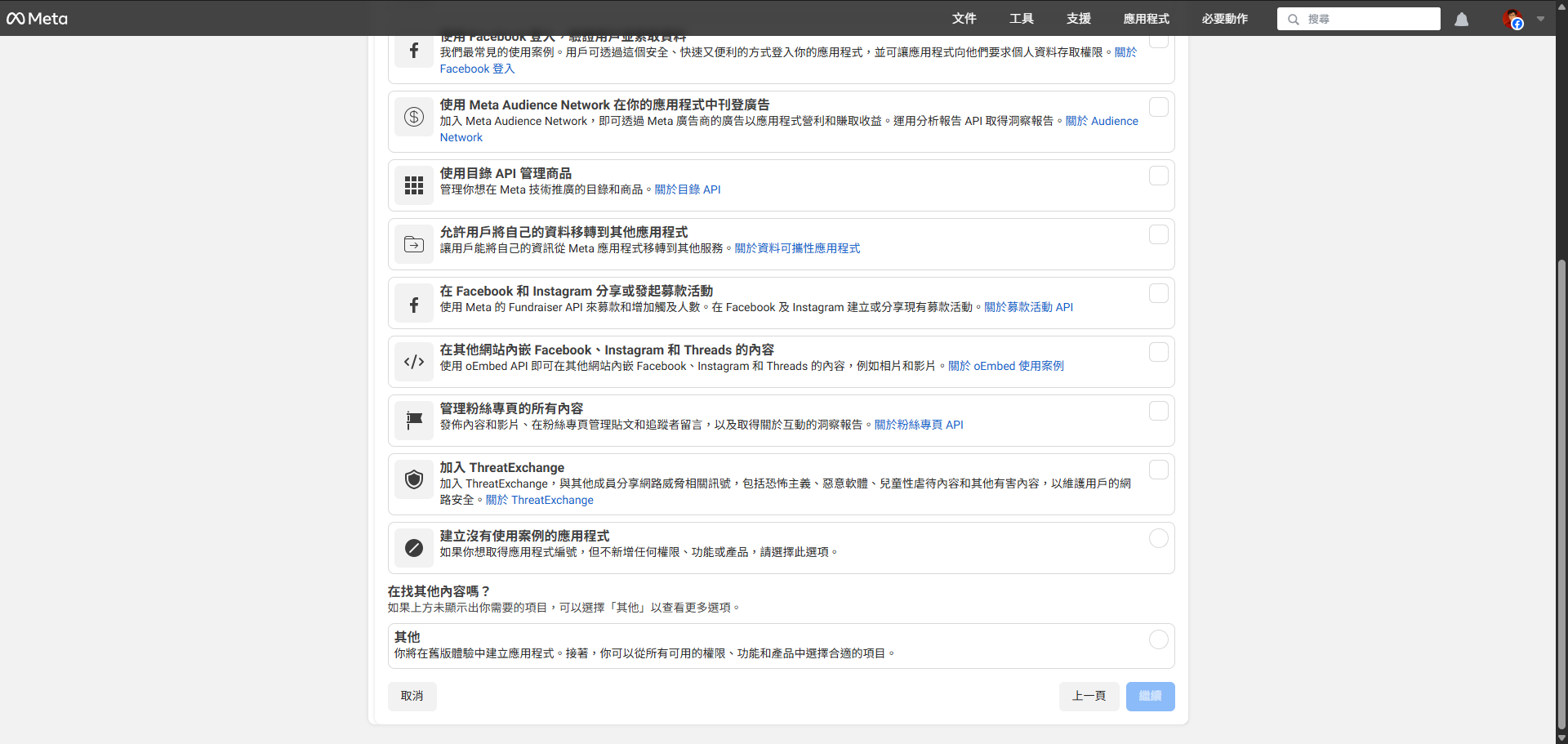Viewport: 1568px width, 744px height.
Task: Click the data portability arrow icon
Action: (414, 243)
